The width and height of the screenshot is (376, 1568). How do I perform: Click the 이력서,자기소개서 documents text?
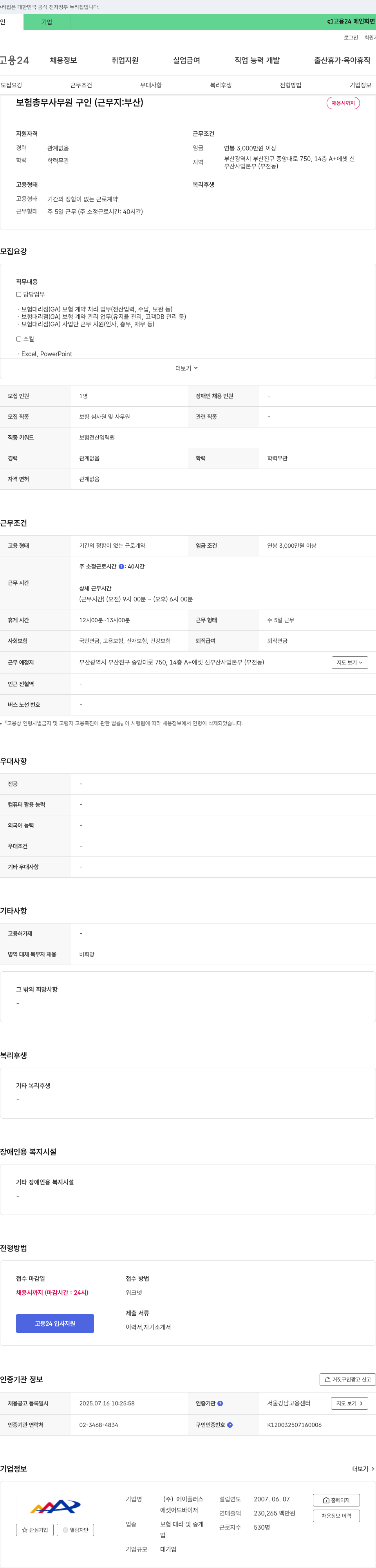click(148, 1327)
